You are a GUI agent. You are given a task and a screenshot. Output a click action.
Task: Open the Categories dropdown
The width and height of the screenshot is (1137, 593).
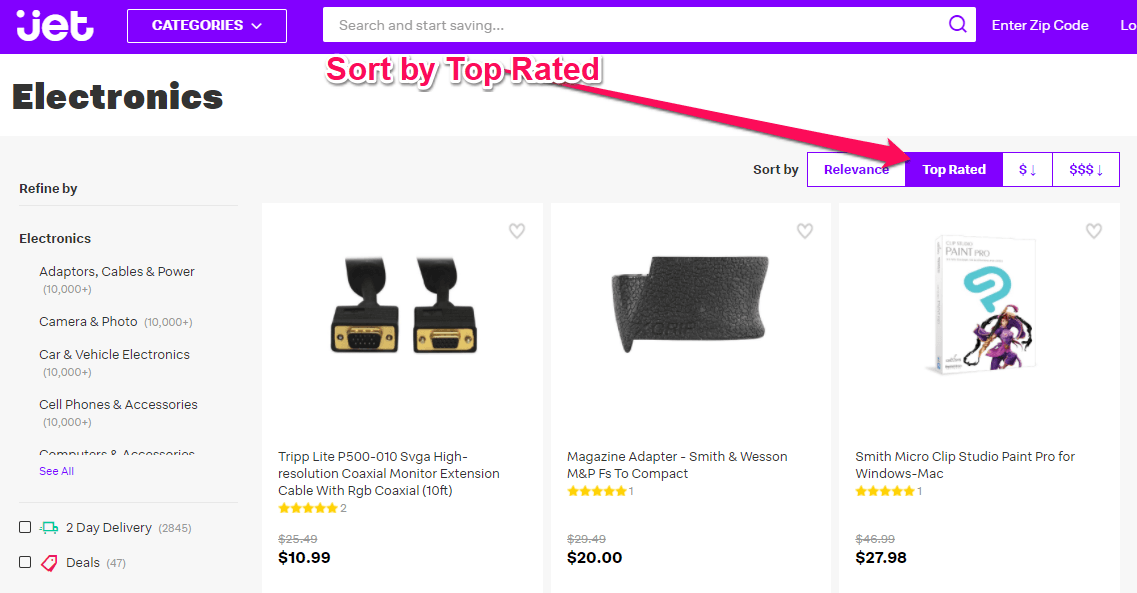coord(207,26)
